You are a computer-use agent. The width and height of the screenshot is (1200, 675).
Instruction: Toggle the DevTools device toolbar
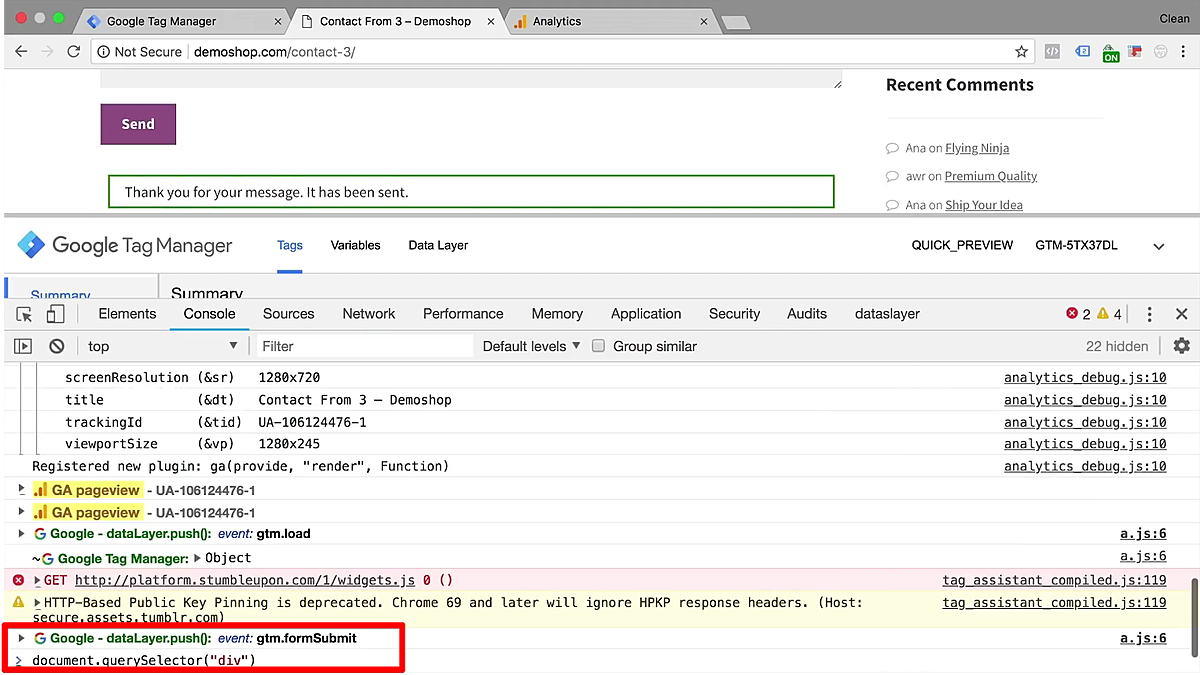(55, 314)
